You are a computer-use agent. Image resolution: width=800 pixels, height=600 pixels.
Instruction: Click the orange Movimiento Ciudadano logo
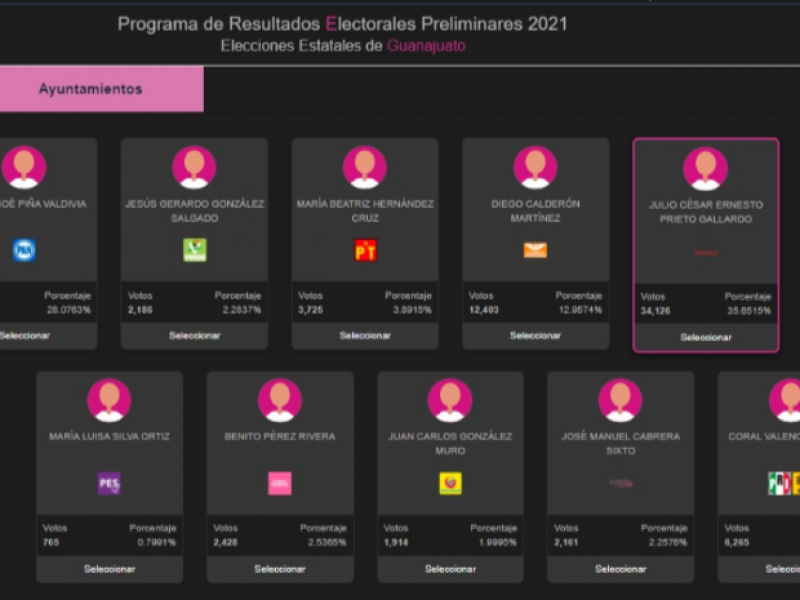[x=535, y=250]
